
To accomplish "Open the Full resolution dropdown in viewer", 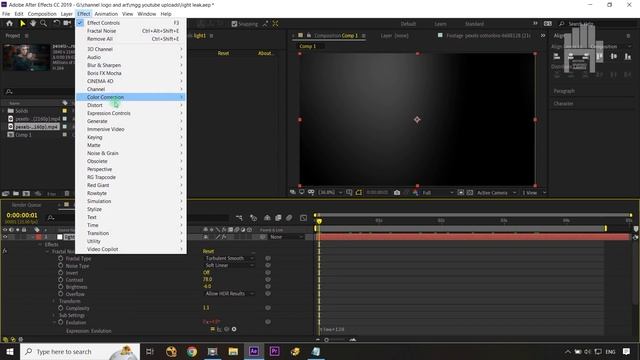I will (438, 193).
